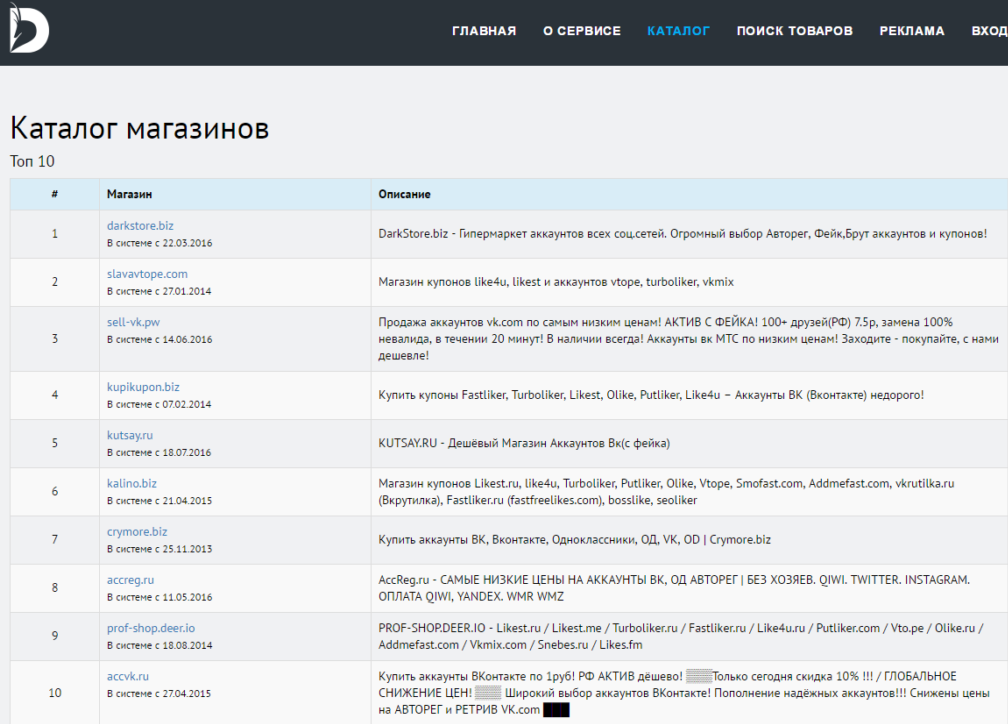This screenshot has width=1008, height=724.
Task: Click the feather D site logo
Action: tap(29, 28)
